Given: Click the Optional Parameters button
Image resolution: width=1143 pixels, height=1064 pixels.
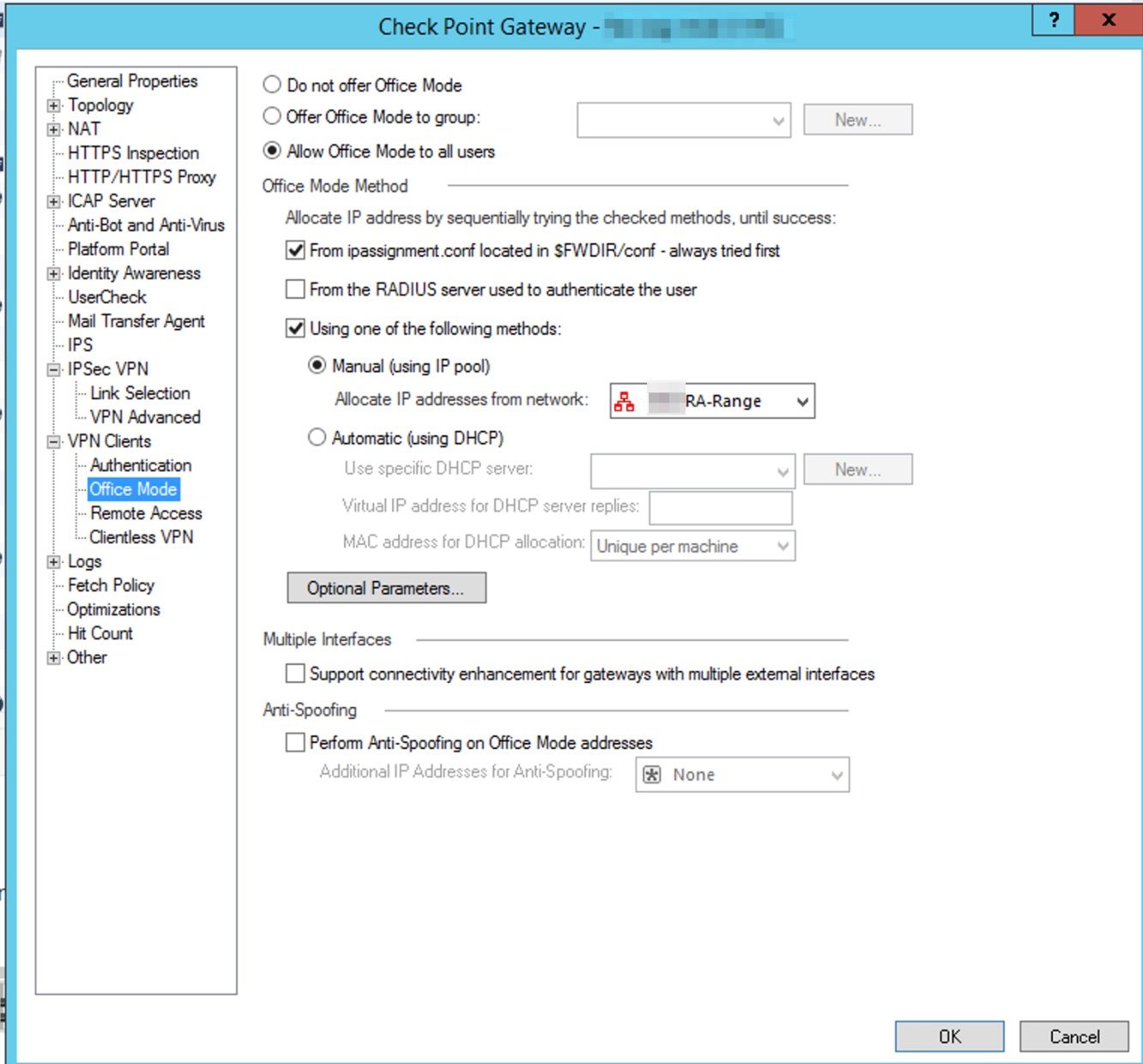Looking at the screenshot, I should tap(385, 588).
